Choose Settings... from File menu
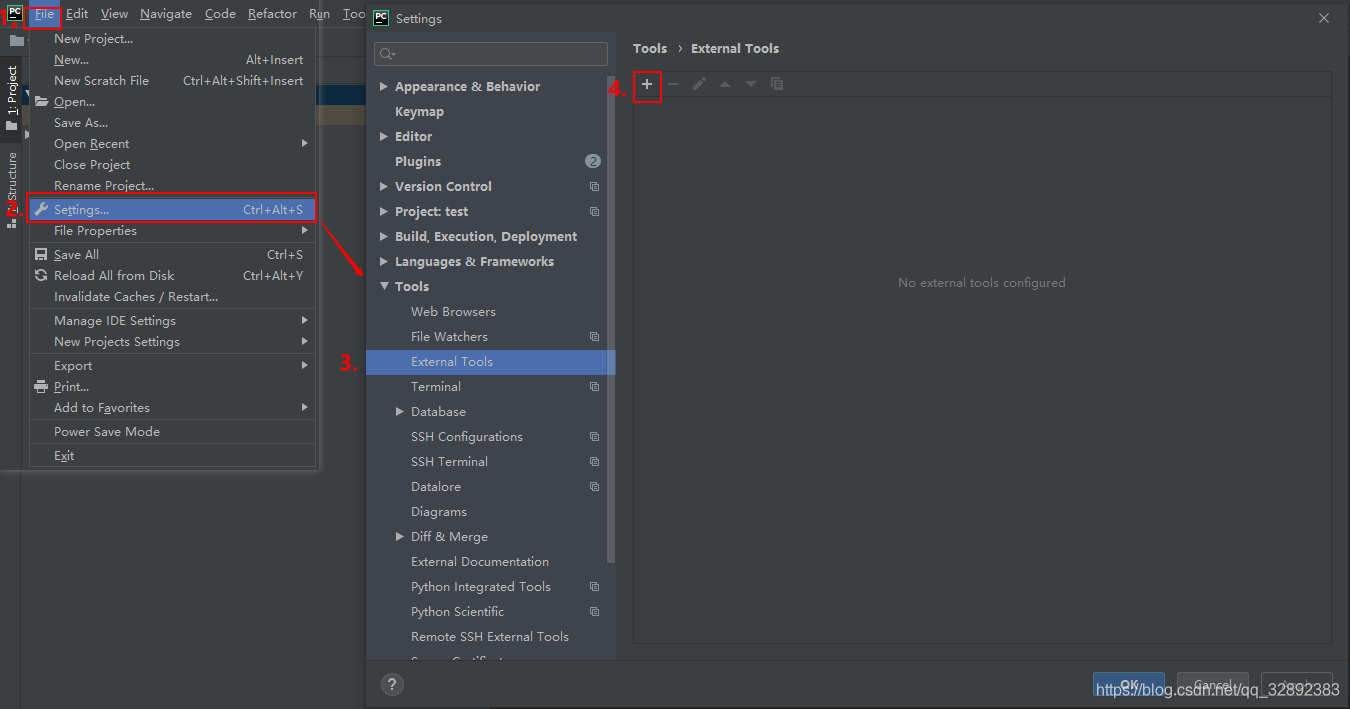The width and height of the screenshot is (1350, 709). coord(172,210)
